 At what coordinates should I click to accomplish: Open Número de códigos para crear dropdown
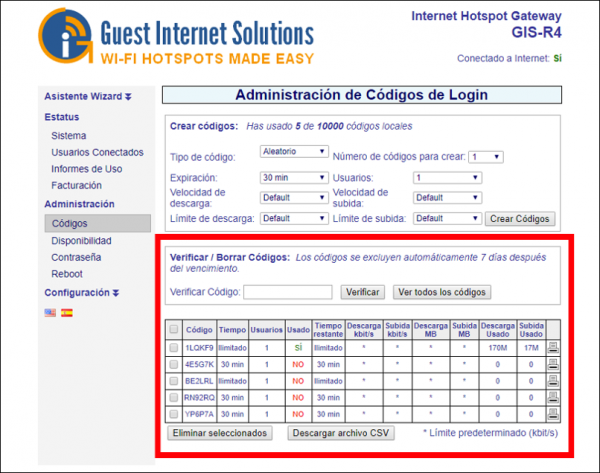point(486,157)
